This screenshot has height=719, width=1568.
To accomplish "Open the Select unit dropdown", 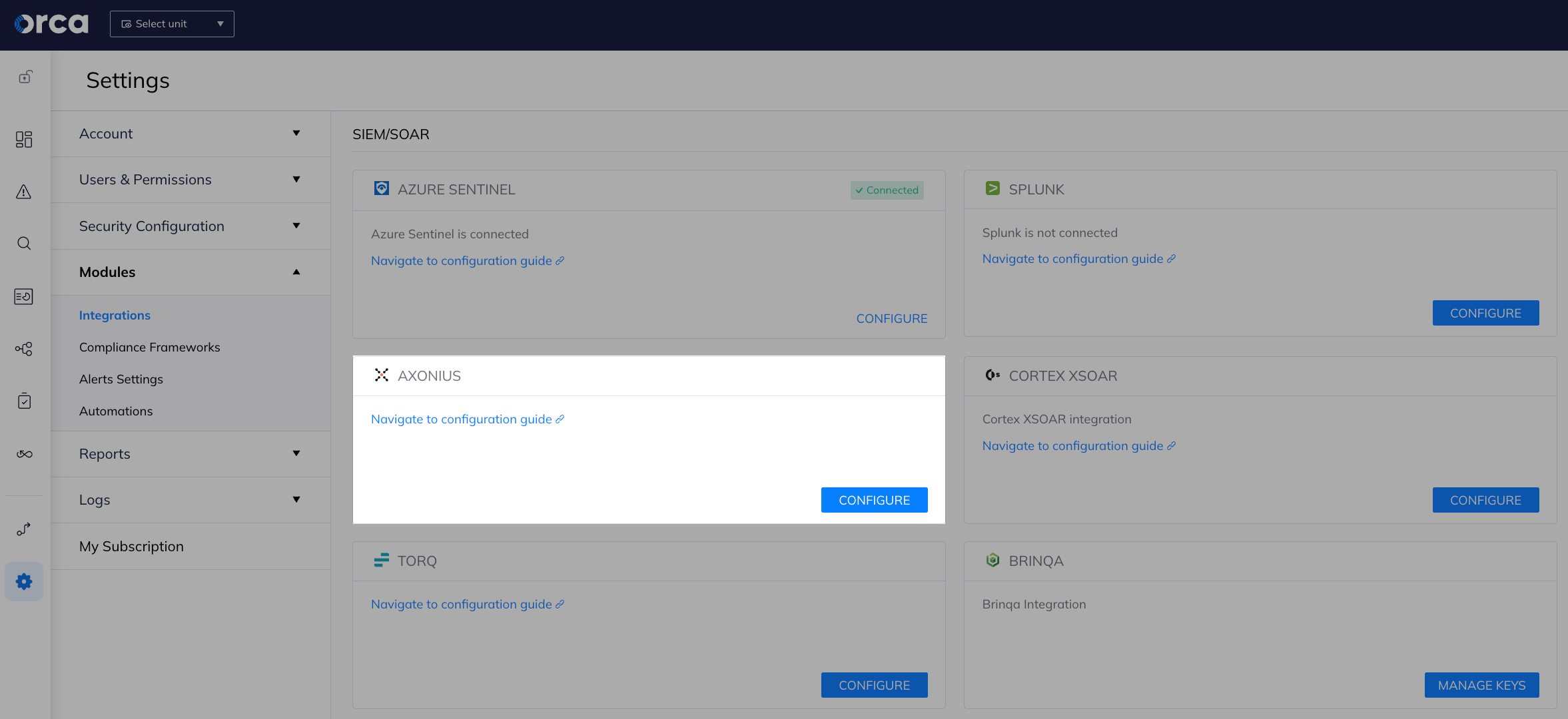I will click(171, 23).
